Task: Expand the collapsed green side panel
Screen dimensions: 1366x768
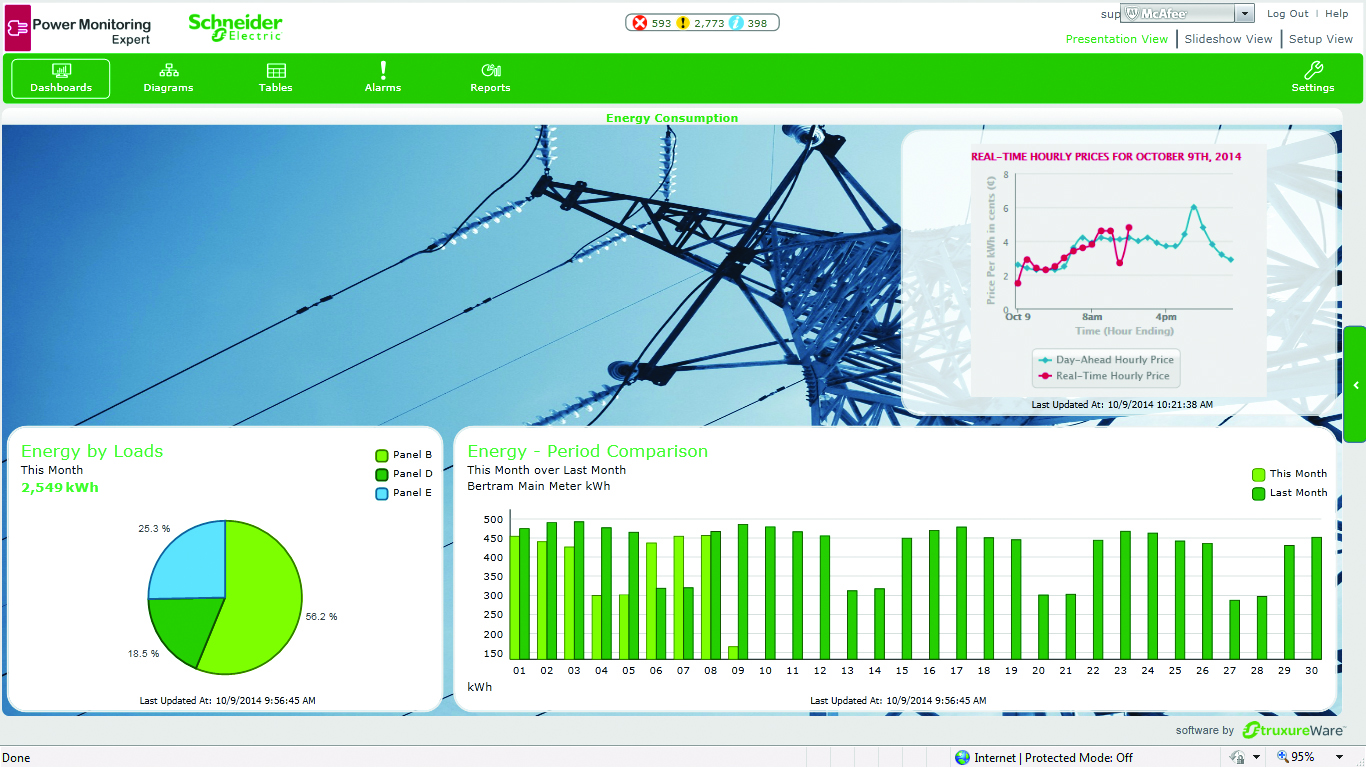Action: [1355, 385]
